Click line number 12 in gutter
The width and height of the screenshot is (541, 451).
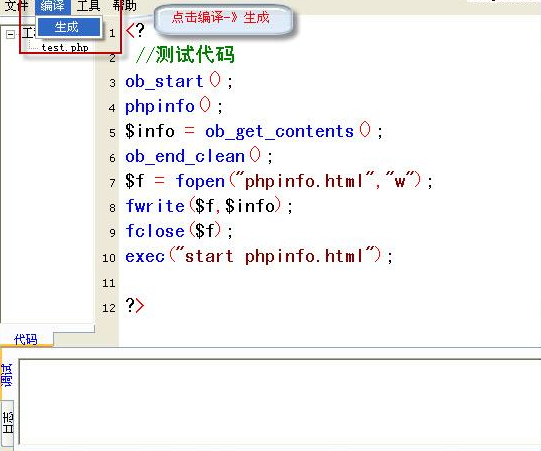(x=109, y=308)
